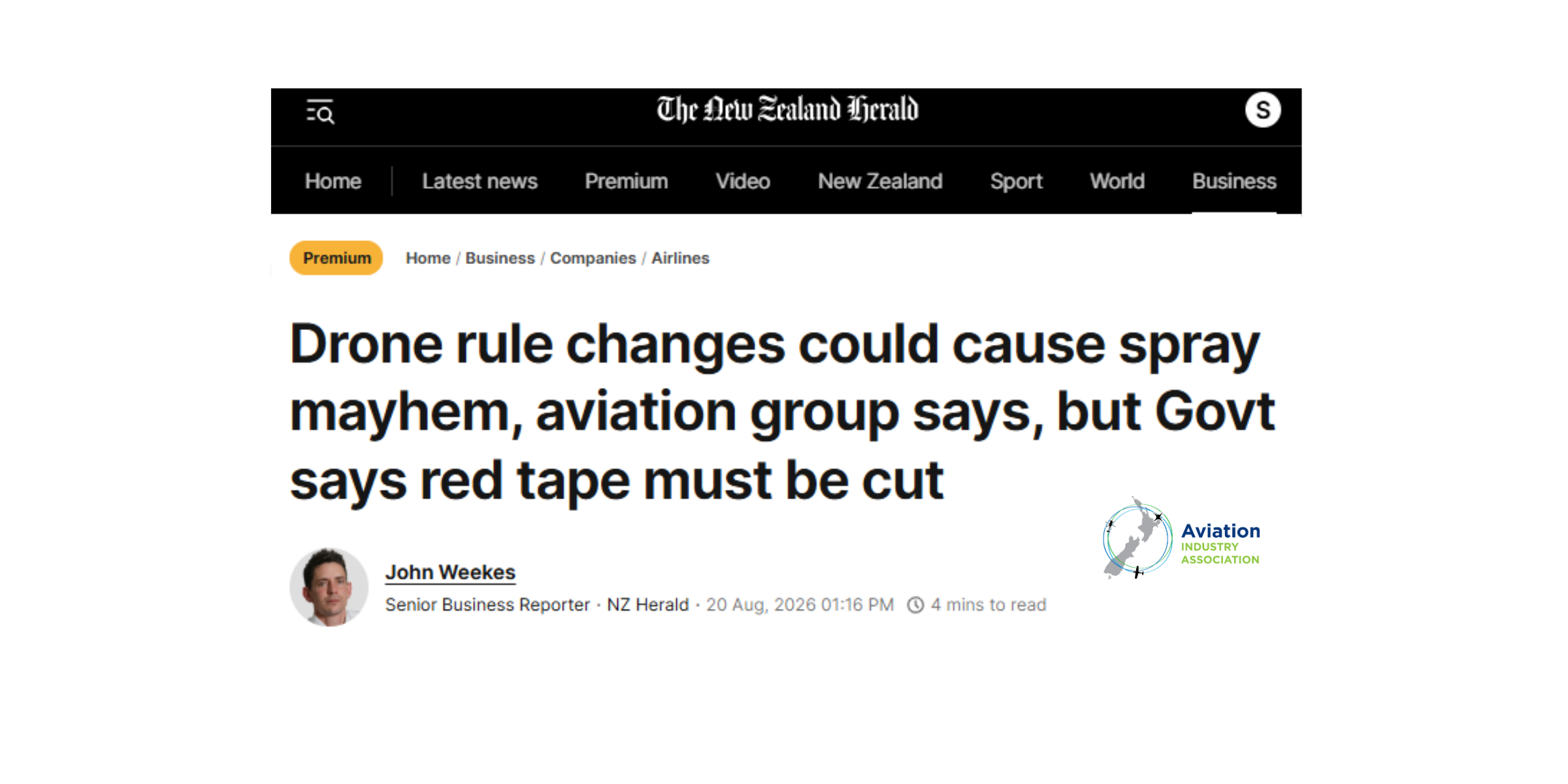Click the yellow Premium badge

(336, 258)
